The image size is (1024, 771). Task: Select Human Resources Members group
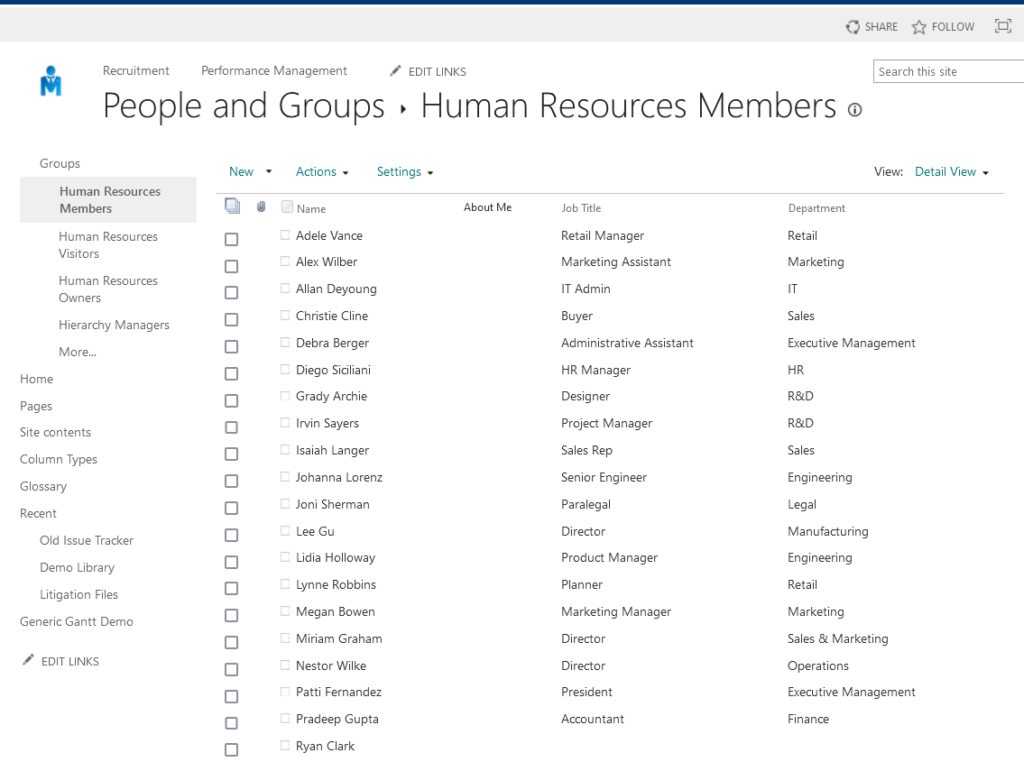[x=110, y=200]
